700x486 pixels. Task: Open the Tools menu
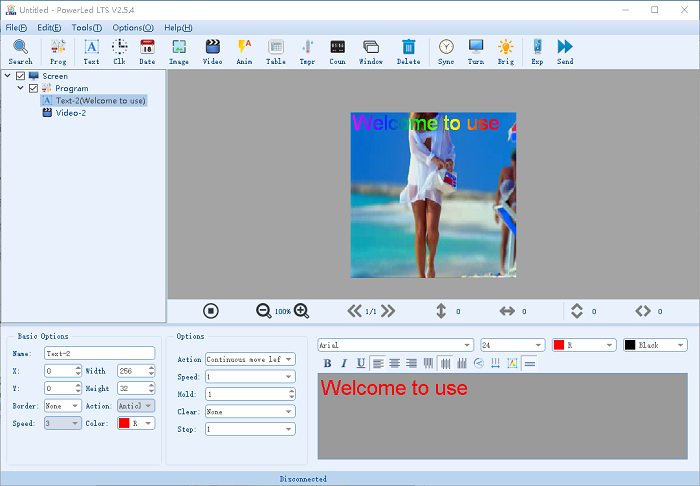click(x=86, y=28)
